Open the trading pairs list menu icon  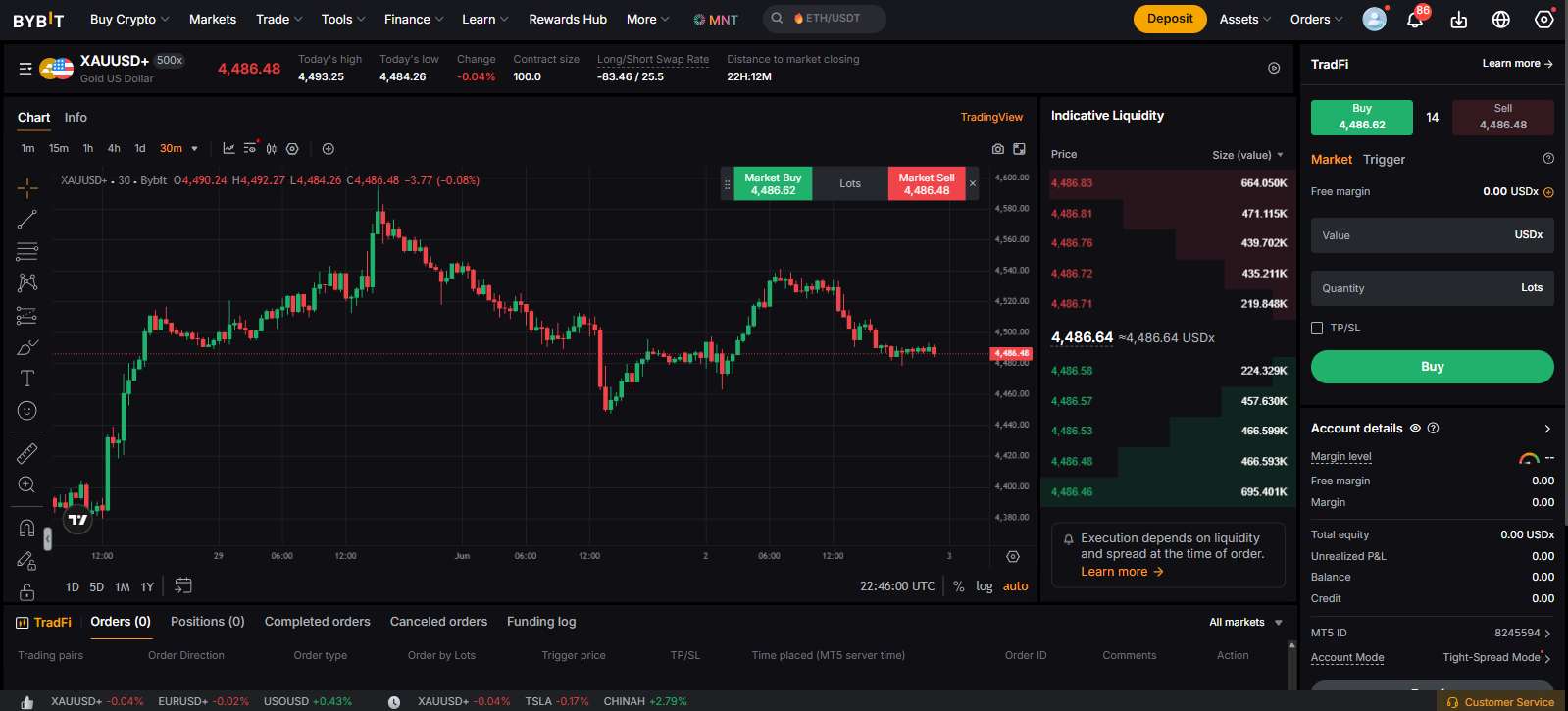[x=25, y=69]
